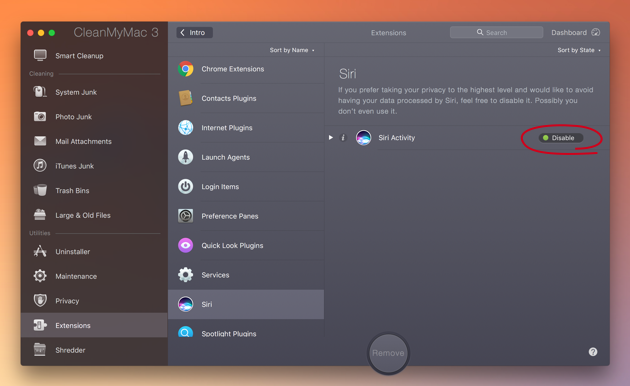Click Siri icon in extensions list

click(185, 304)
